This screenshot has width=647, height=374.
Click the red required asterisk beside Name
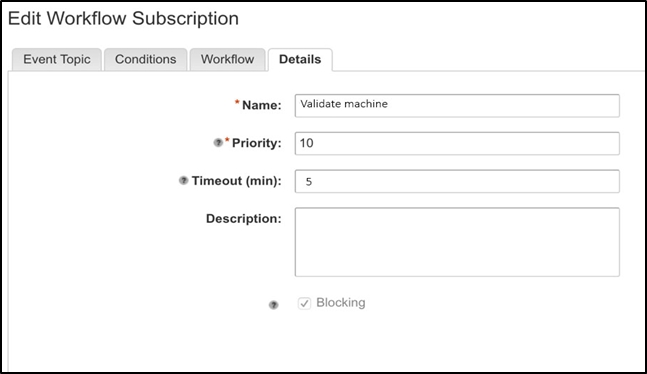click(237, 102)
